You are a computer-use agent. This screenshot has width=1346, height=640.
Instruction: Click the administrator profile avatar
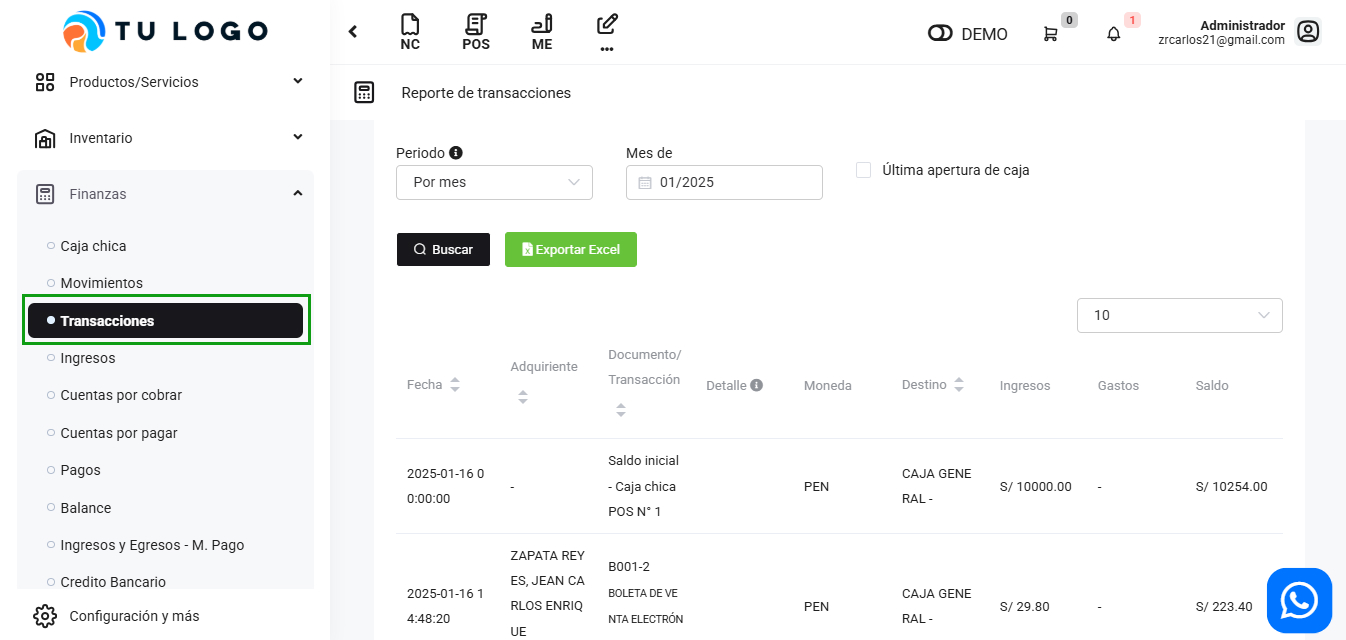point(1308,32)
